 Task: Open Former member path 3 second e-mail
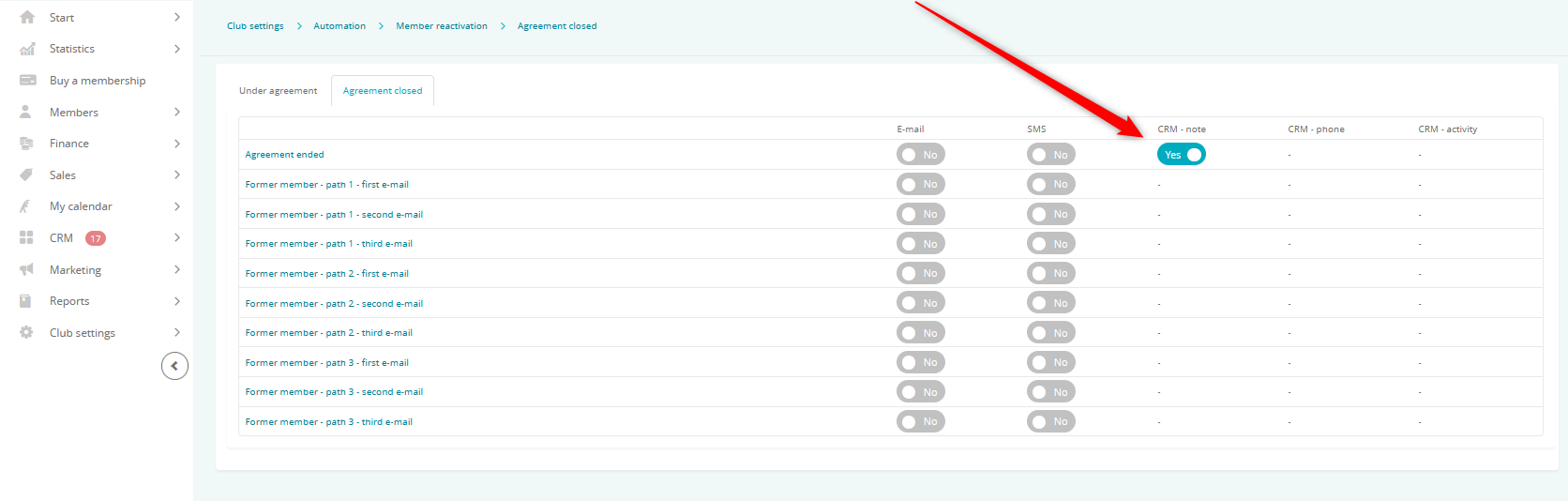click(x=334, y=392)
